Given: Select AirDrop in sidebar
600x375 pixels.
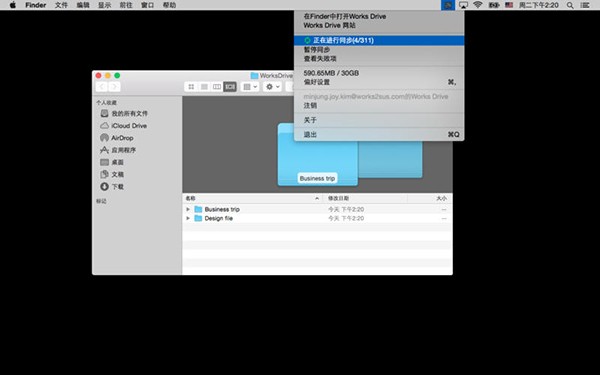Looking at the screenshot, I should point(117,138).
